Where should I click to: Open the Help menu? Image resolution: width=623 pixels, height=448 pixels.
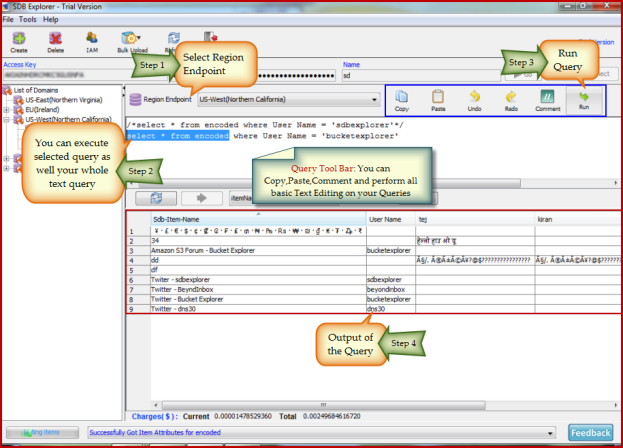(x=50, y=19)
